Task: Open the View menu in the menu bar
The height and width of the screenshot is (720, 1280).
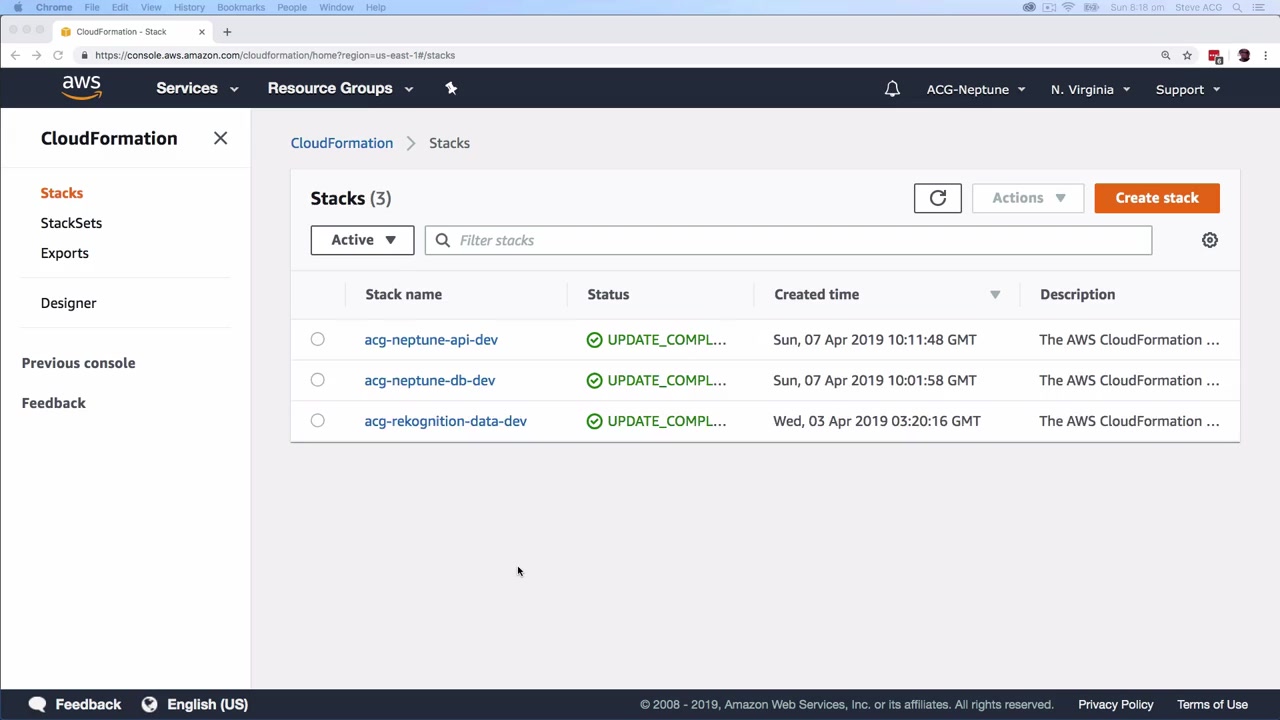Action: pos(151,7)
